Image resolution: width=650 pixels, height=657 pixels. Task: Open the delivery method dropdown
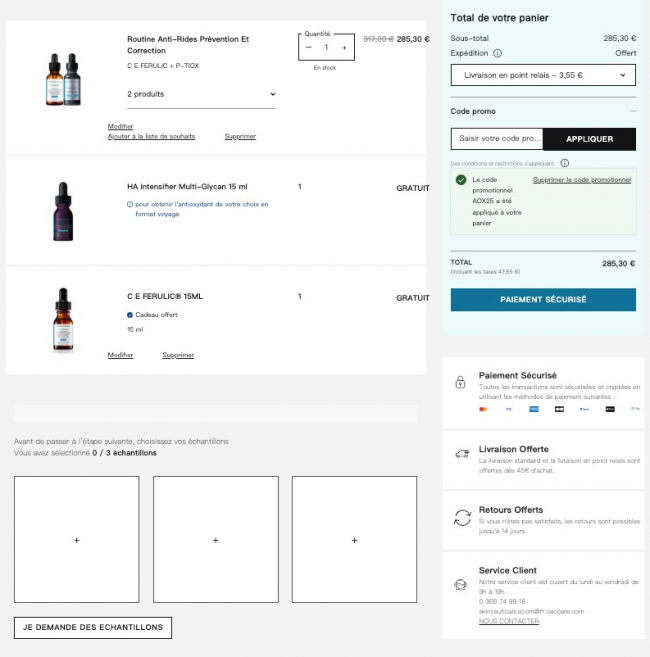point(543,75)
